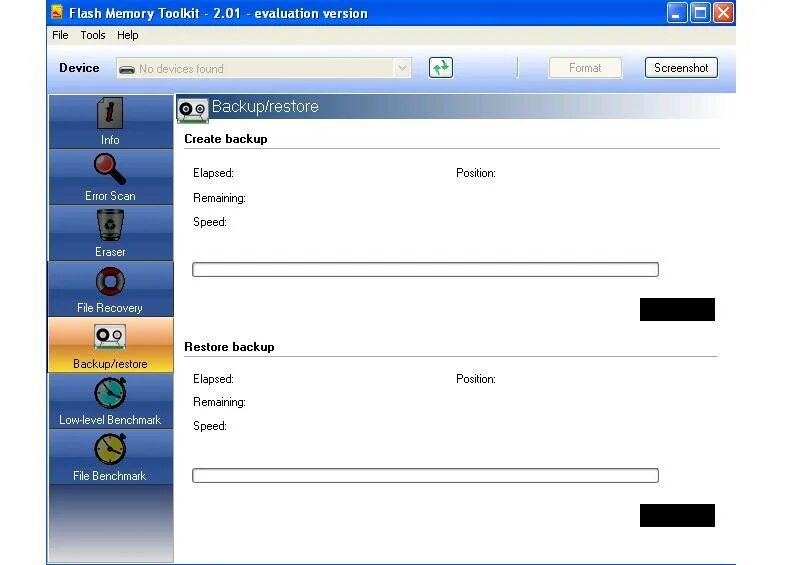Maximize the Flash Memory Toolkit window
Image resolution: width=800 pixels, height=565 pixels.
(x=700, y=13)
